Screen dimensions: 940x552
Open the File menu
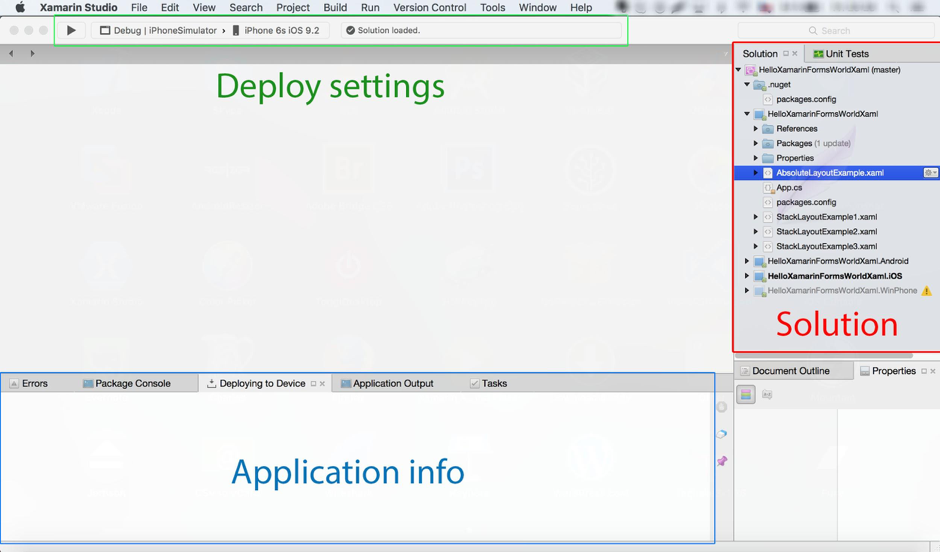point(139,7)
